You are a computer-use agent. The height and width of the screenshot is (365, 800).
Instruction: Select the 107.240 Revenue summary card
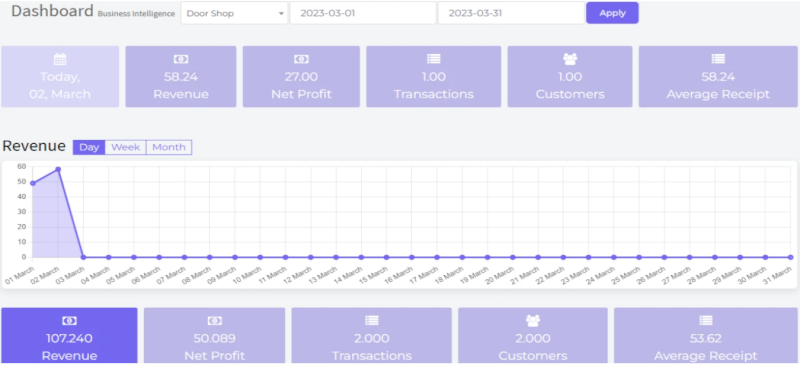69,335
